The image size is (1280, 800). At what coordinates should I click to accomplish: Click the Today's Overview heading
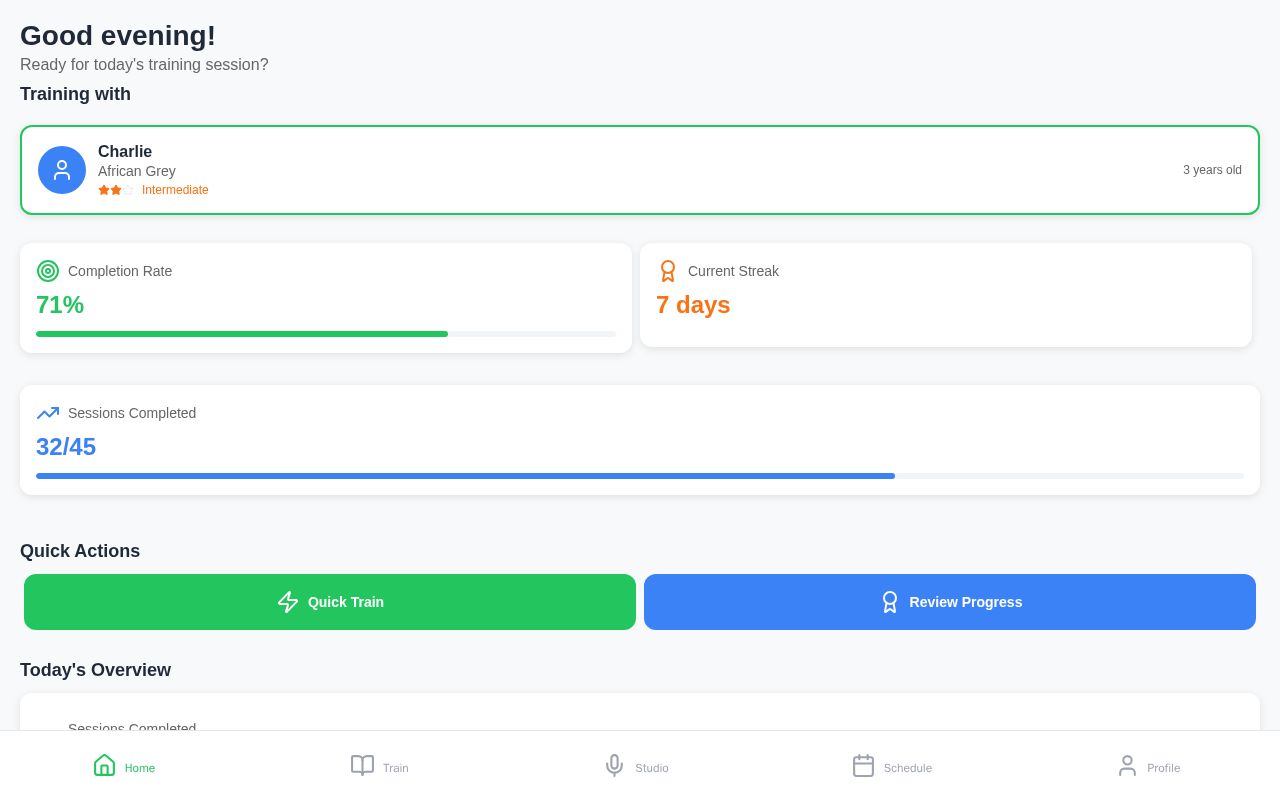click(x=95, y=670)
